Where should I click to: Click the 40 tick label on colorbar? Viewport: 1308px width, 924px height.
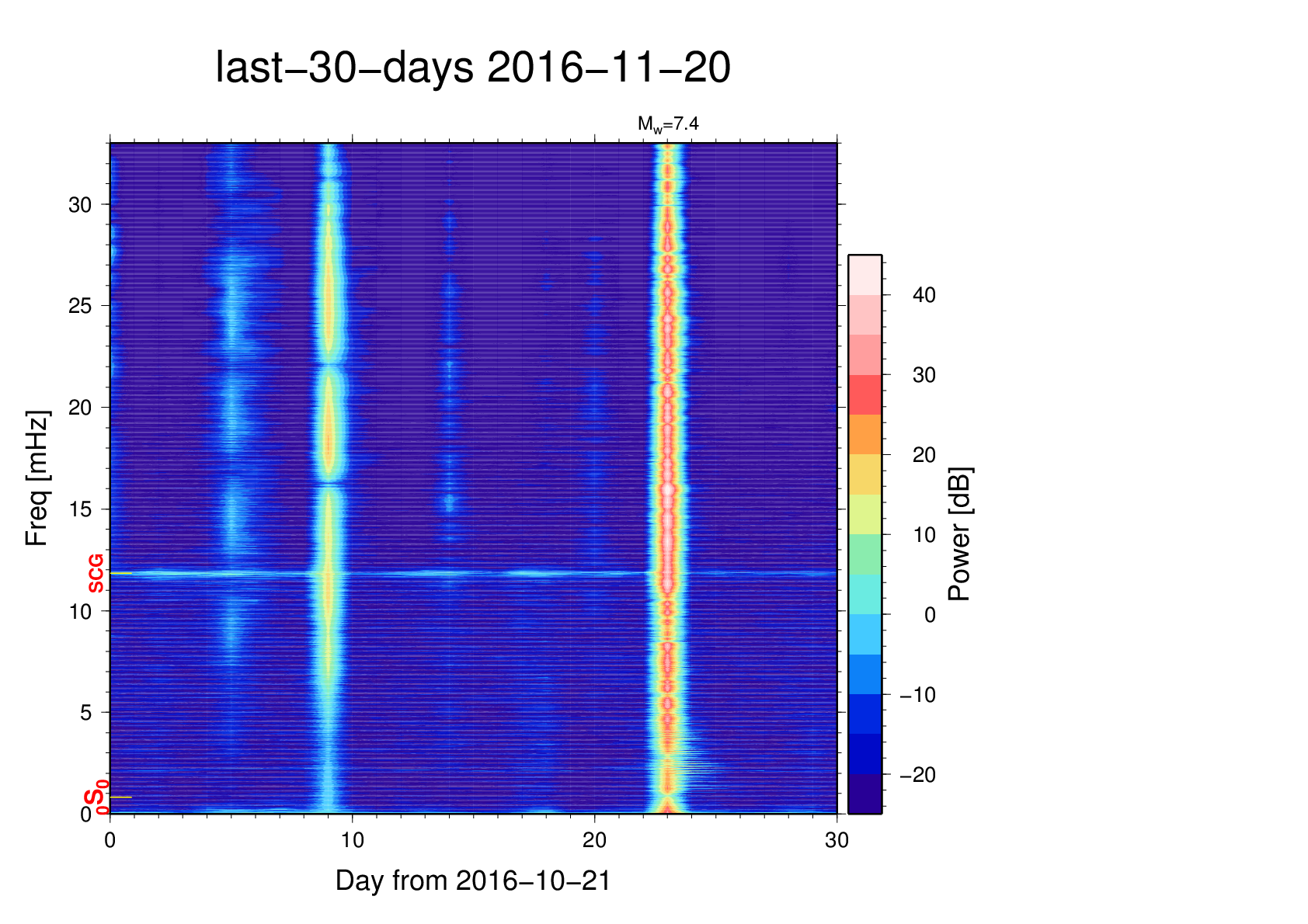click(924, 295)
